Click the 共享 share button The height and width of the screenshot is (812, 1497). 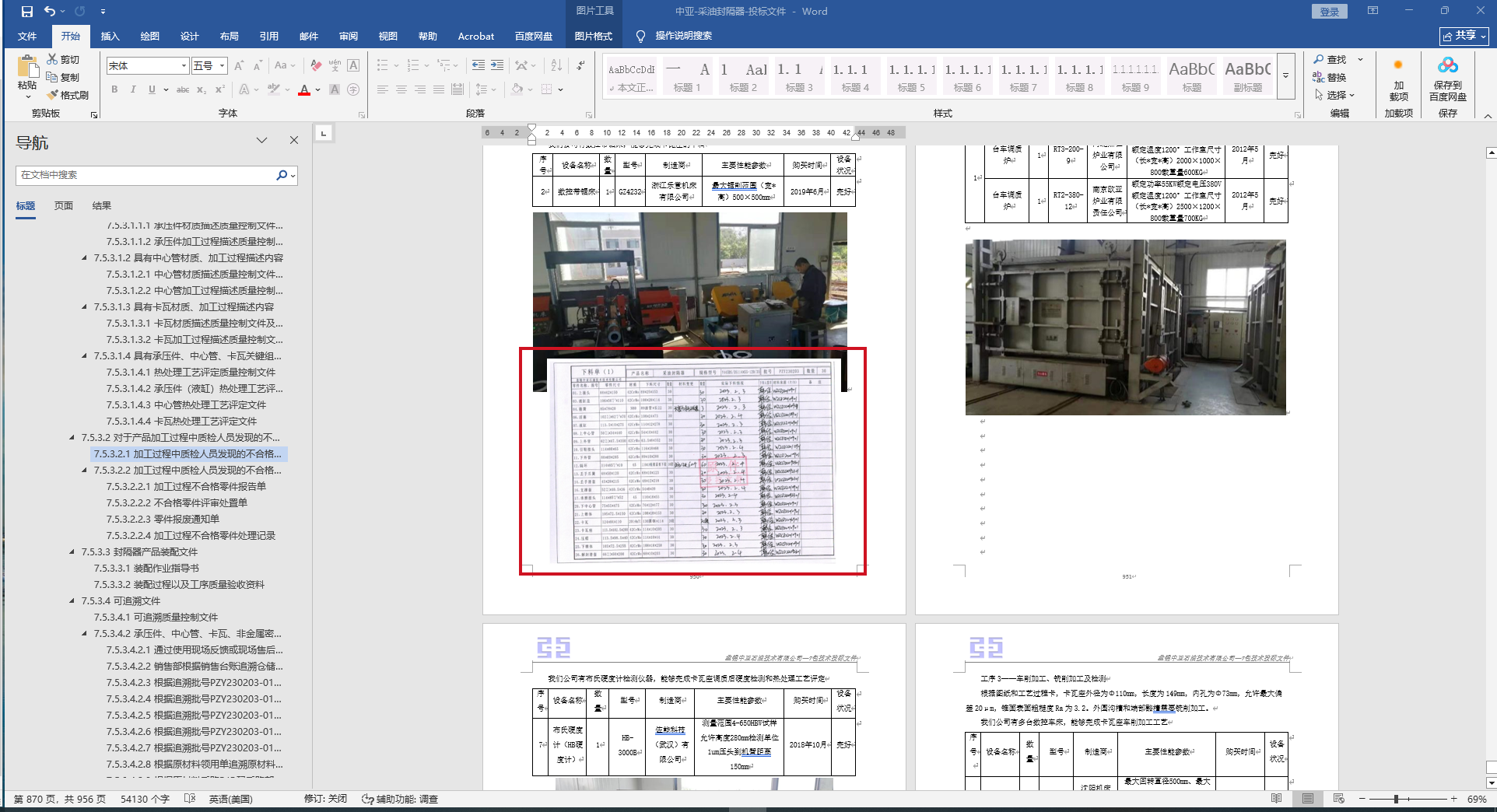pyautogui.click(x=1464, y=36)
